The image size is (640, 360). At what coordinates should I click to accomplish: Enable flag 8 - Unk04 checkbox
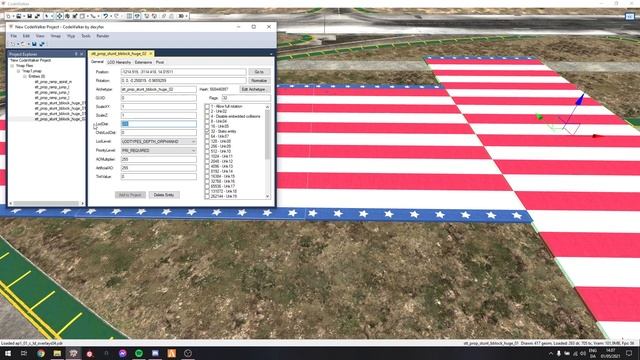coord(207,121)
